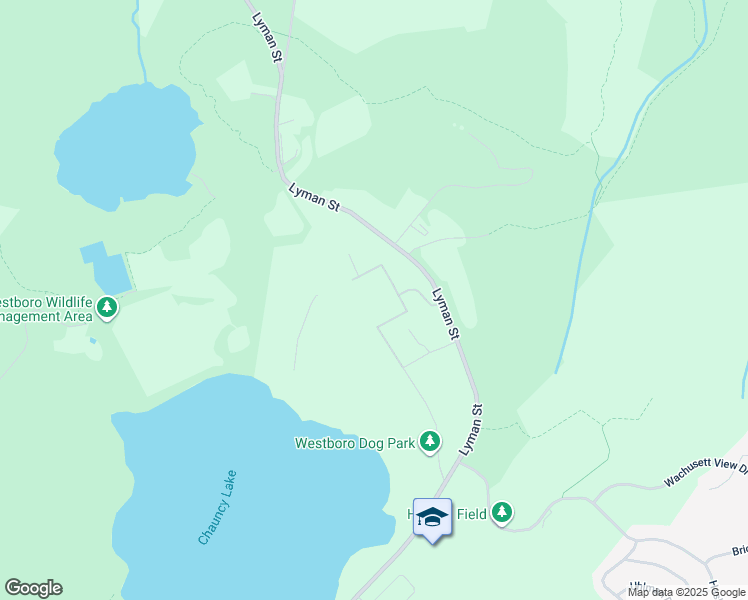Click the graduation cap school marker
The height and width of the screenshot is (600, 748).
[432, 520]
